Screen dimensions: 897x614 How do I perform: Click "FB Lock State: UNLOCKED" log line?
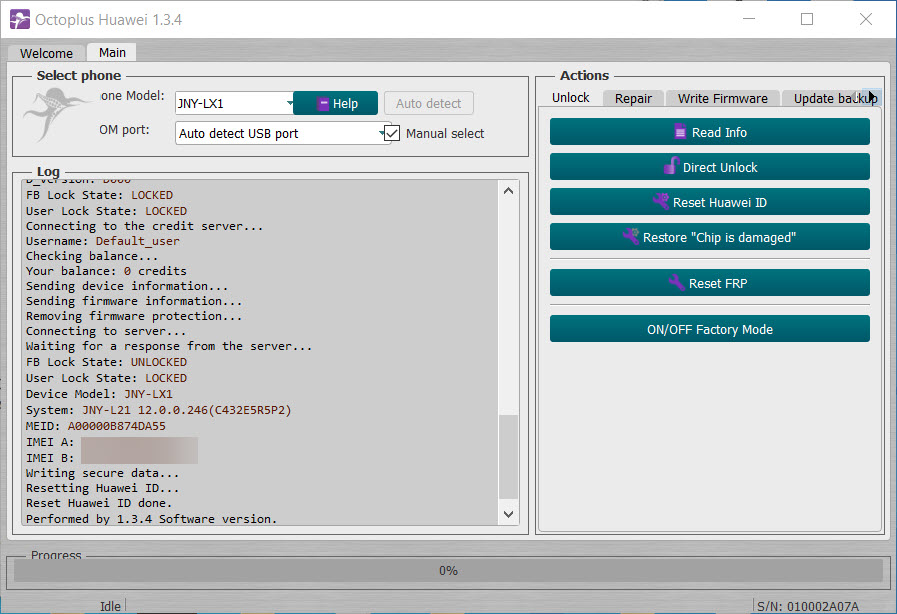click(x=106, y=362)
